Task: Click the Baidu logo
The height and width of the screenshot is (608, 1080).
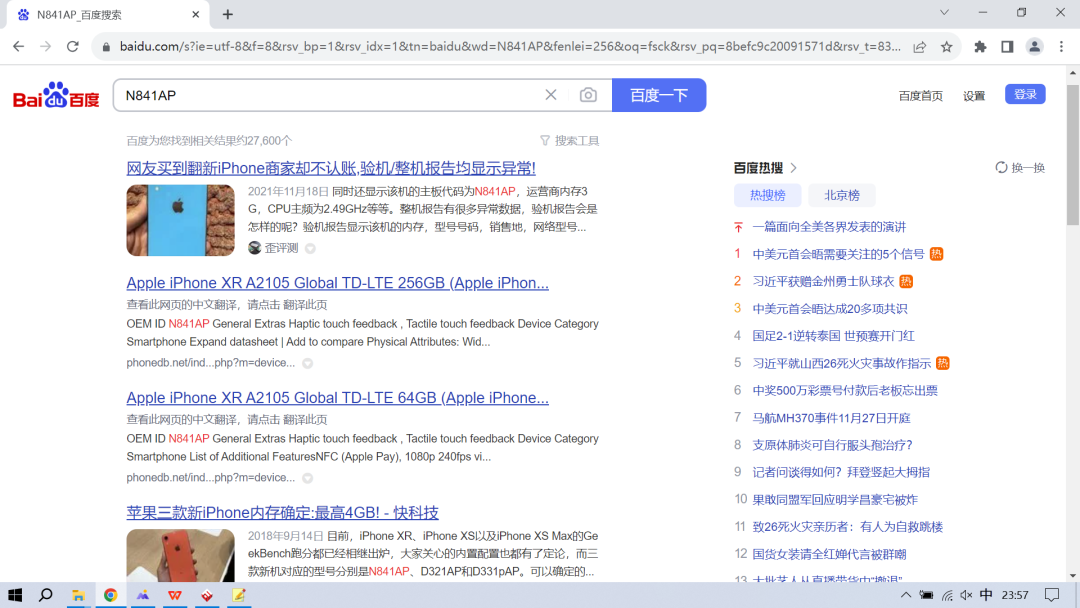Action: 56,95
